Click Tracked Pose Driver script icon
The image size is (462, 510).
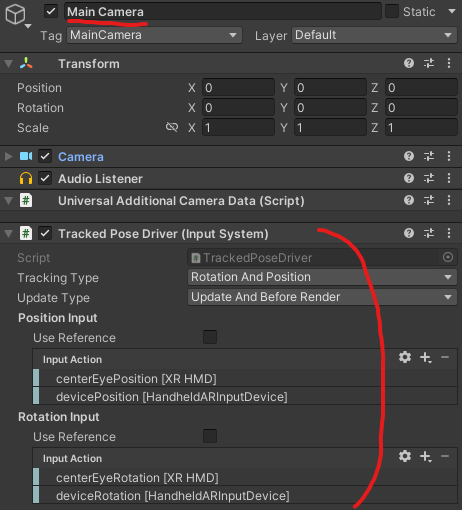click(26, 233)
